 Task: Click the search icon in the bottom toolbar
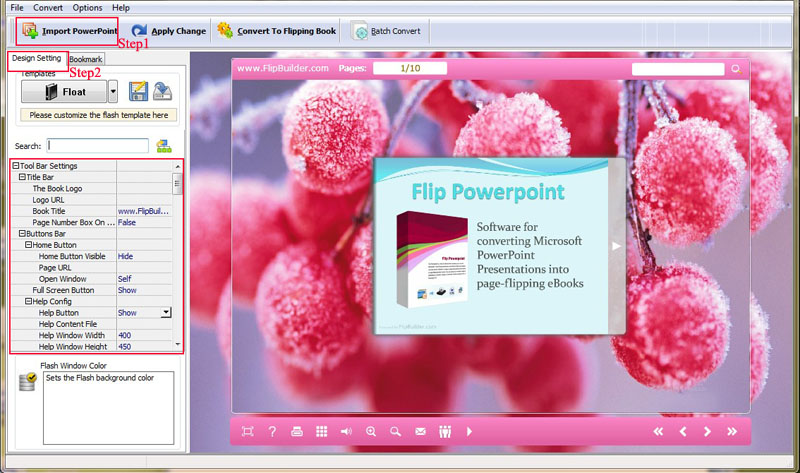pyautogui.click(x=395, y=432)
